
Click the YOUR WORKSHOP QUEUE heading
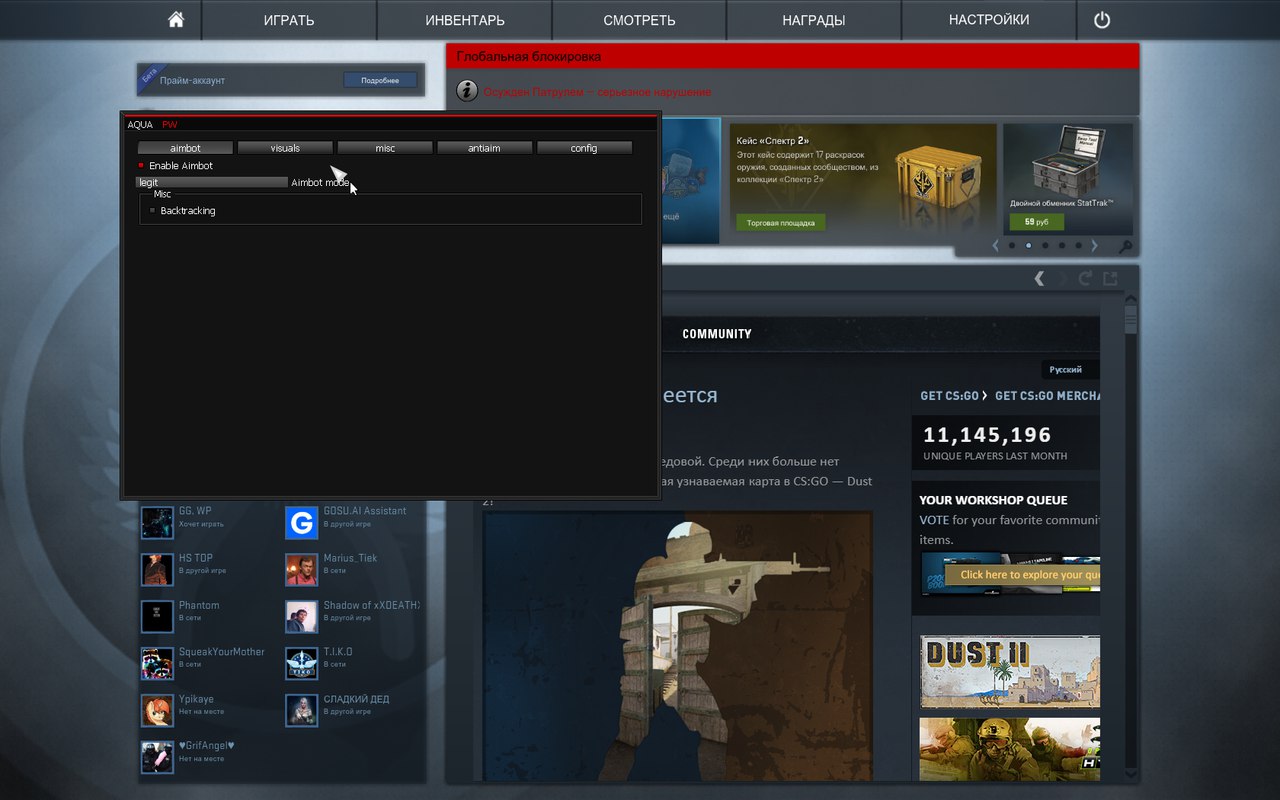[993, 500]
